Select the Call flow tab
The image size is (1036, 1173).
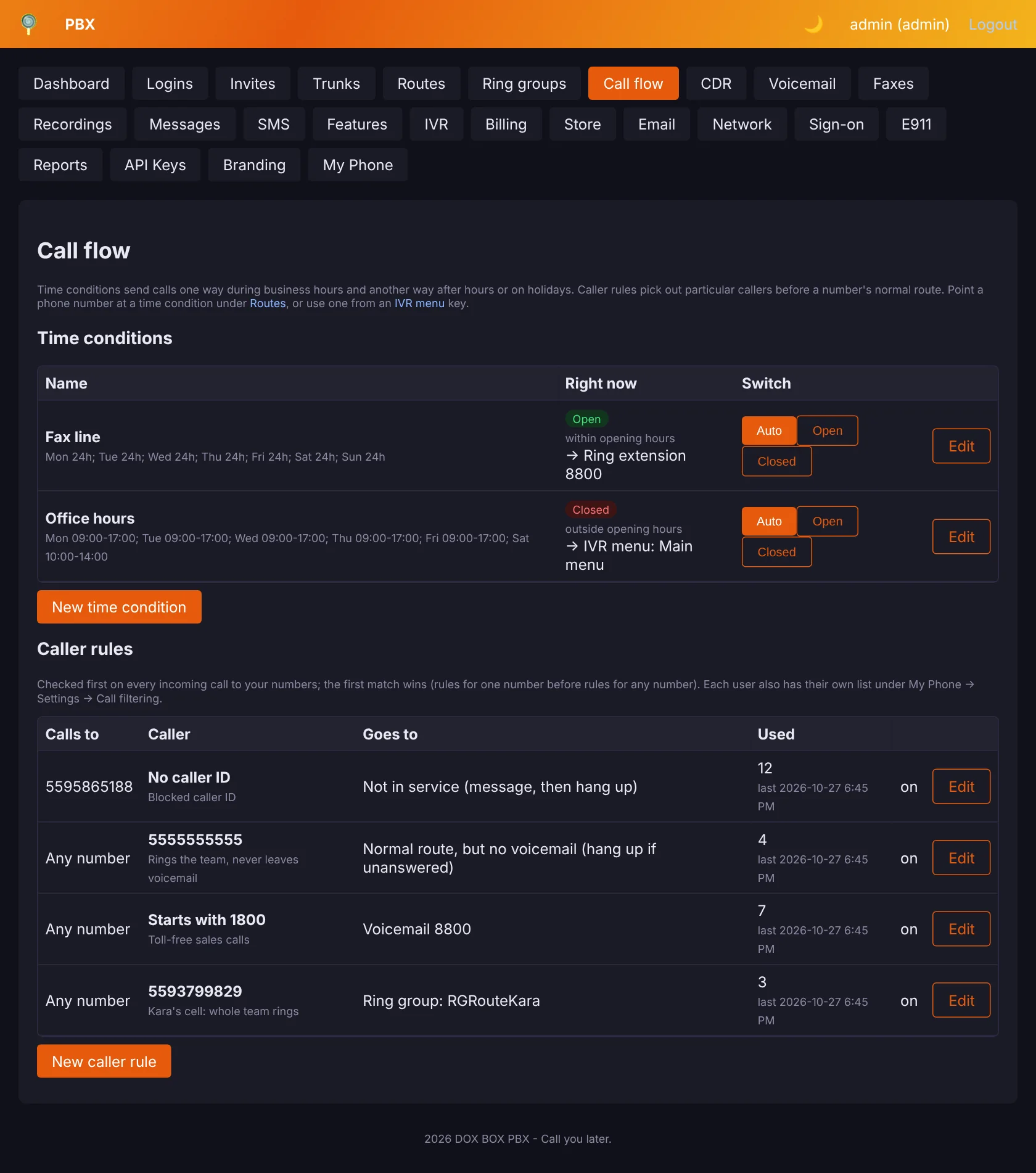(x=633, y=83)
